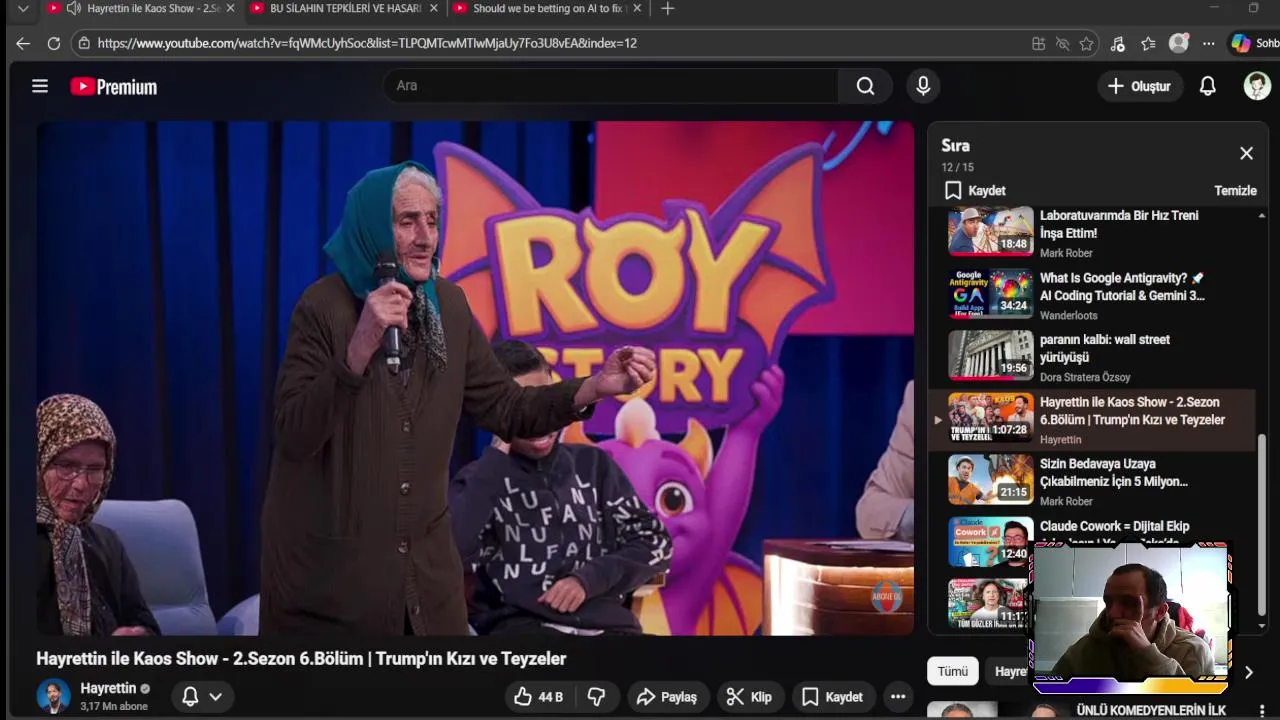Share the video with Paylaş
The height and width of the screenshot is (720, 1280).
[x=667, y=696]
